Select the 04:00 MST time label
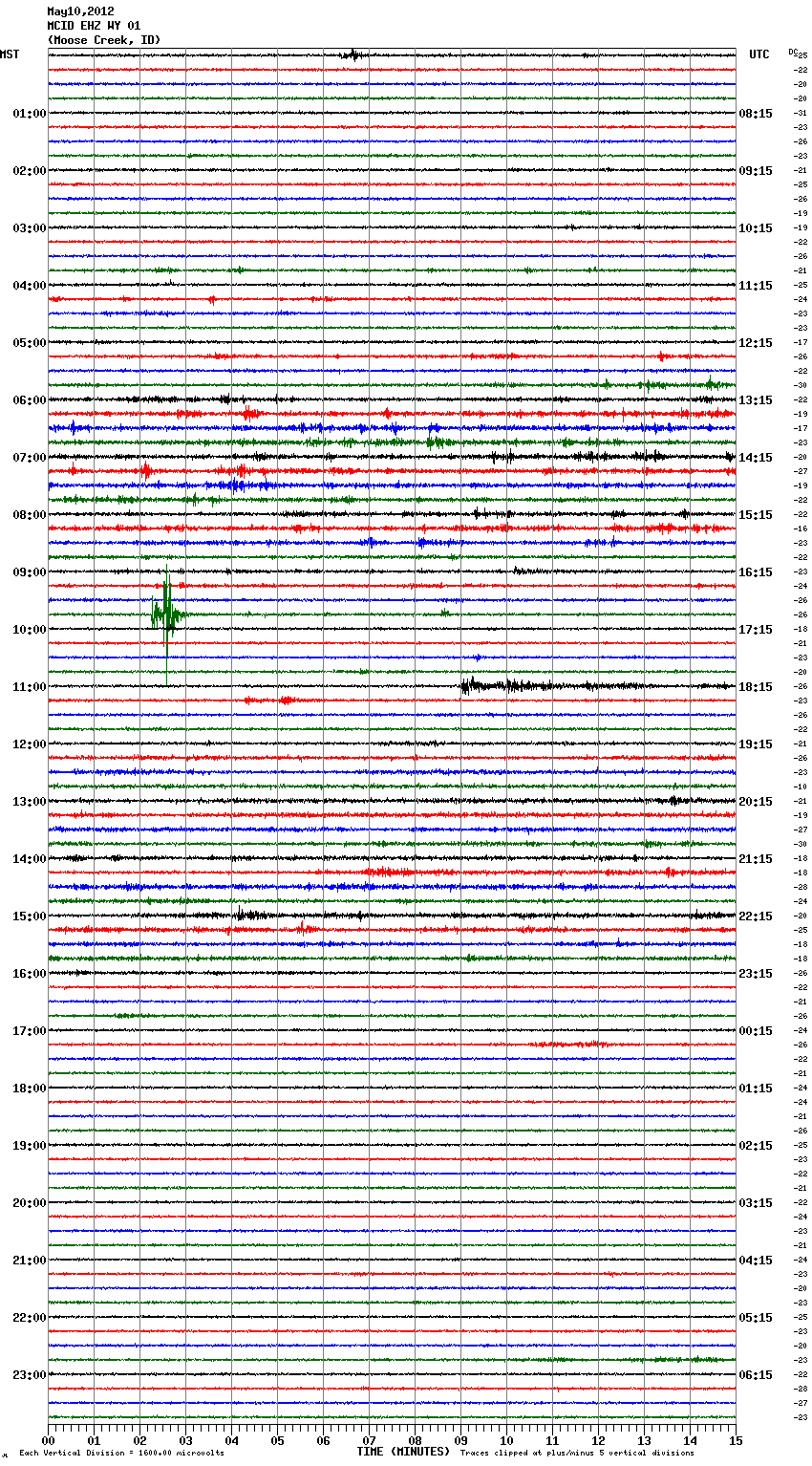Image resolution: width=812 pixels, height=1466 pixels. pos(30,286)
